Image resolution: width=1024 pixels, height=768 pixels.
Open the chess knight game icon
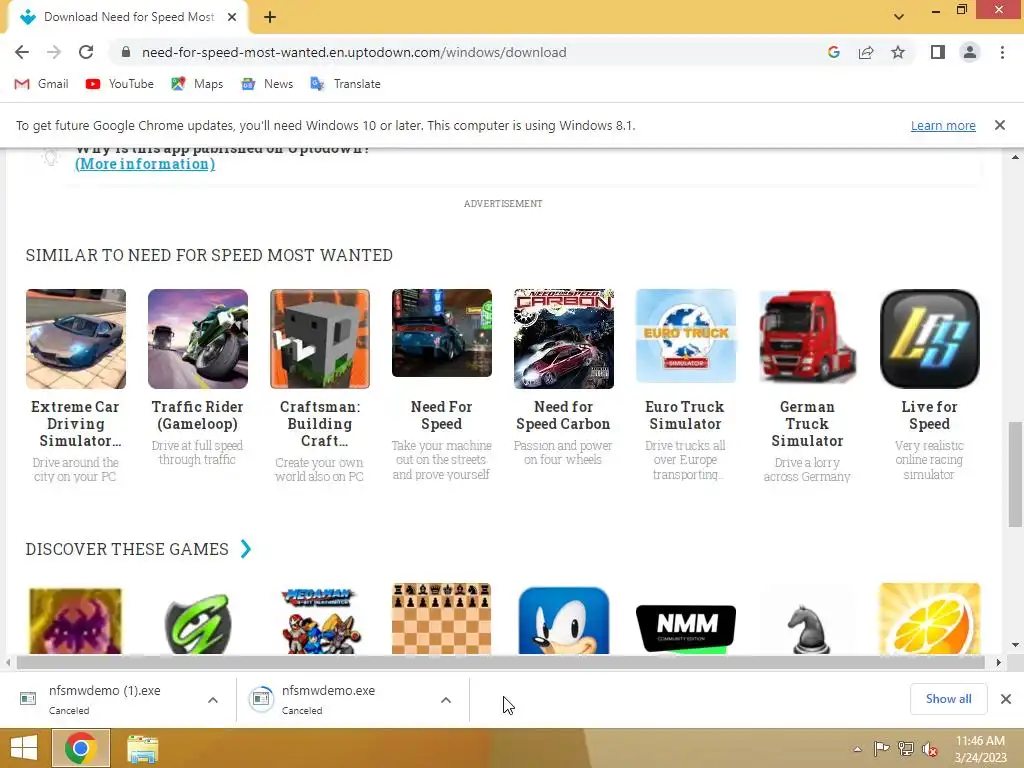point(807,628)
